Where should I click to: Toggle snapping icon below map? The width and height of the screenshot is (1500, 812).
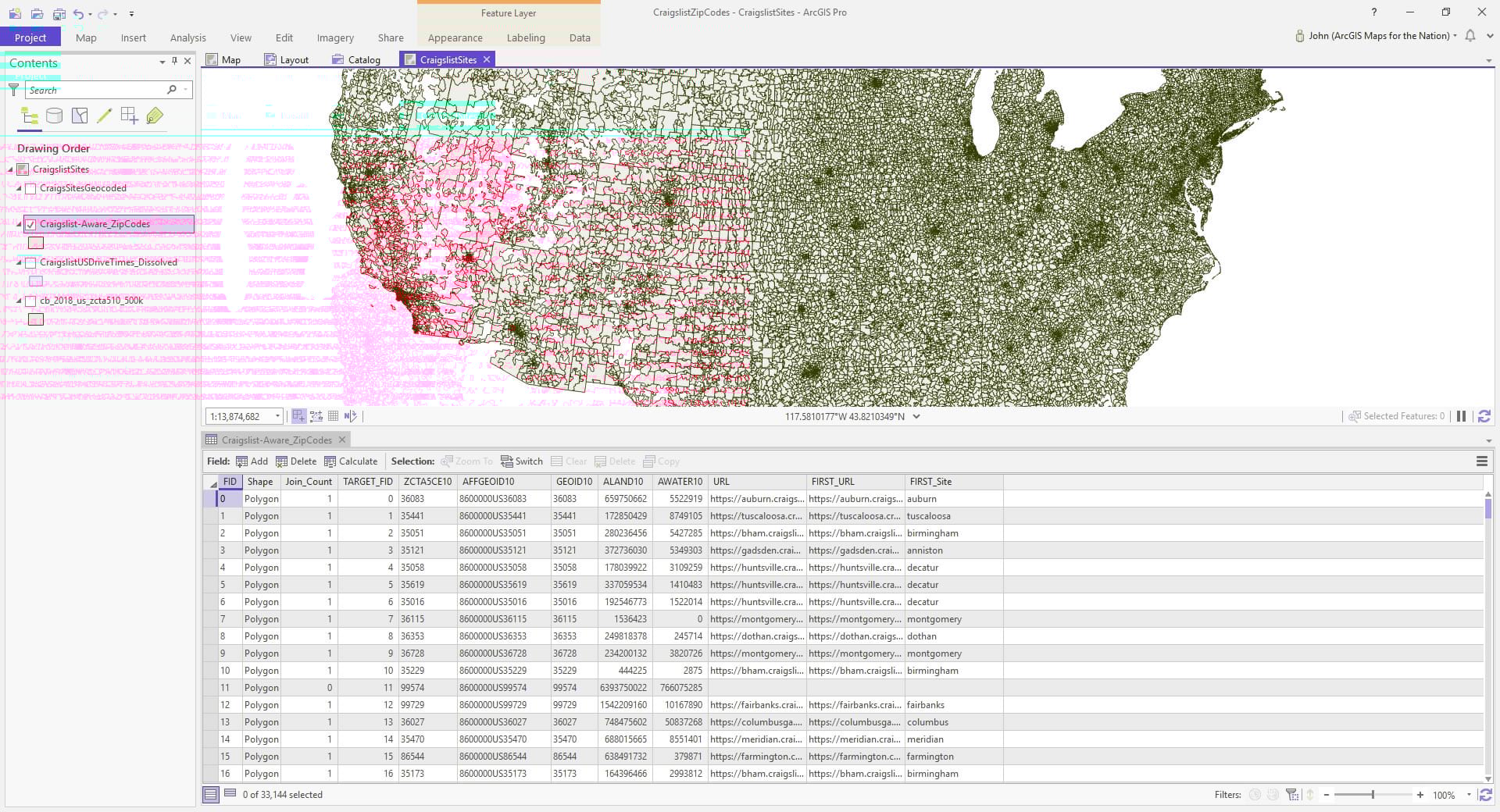(299, 416)
